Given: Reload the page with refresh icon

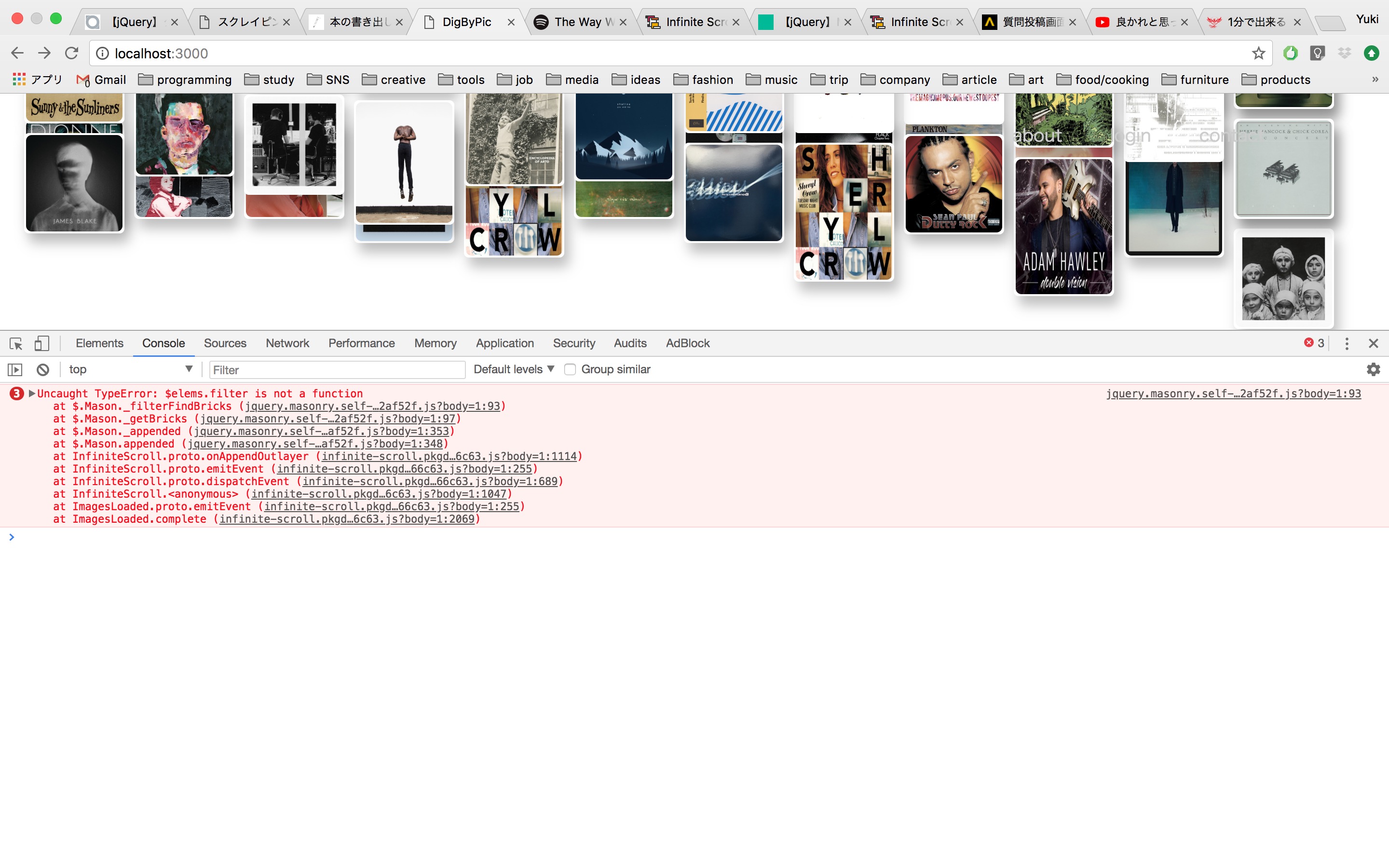Looking at the screenshot, I should click(x=71, y=54).
